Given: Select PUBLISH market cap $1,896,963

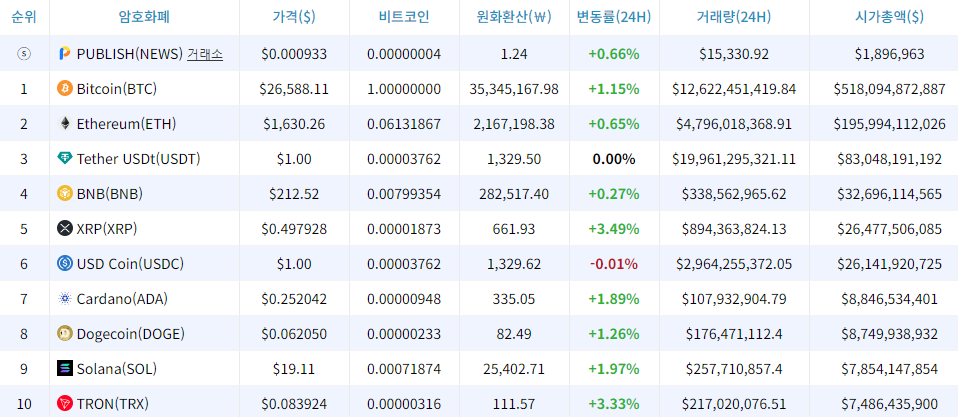Looking at the screenshot, I should [889, 54].
